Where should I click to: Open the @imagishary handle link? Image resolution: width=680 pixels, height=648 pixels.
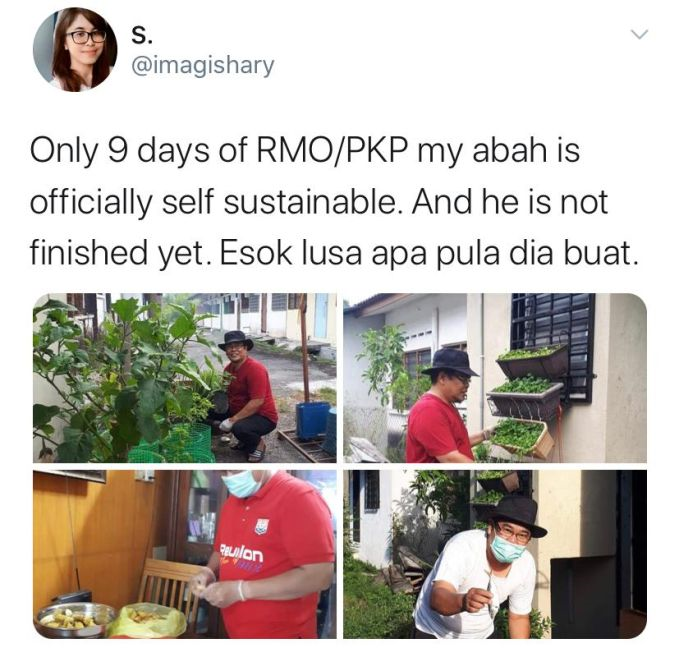[203, 66]
